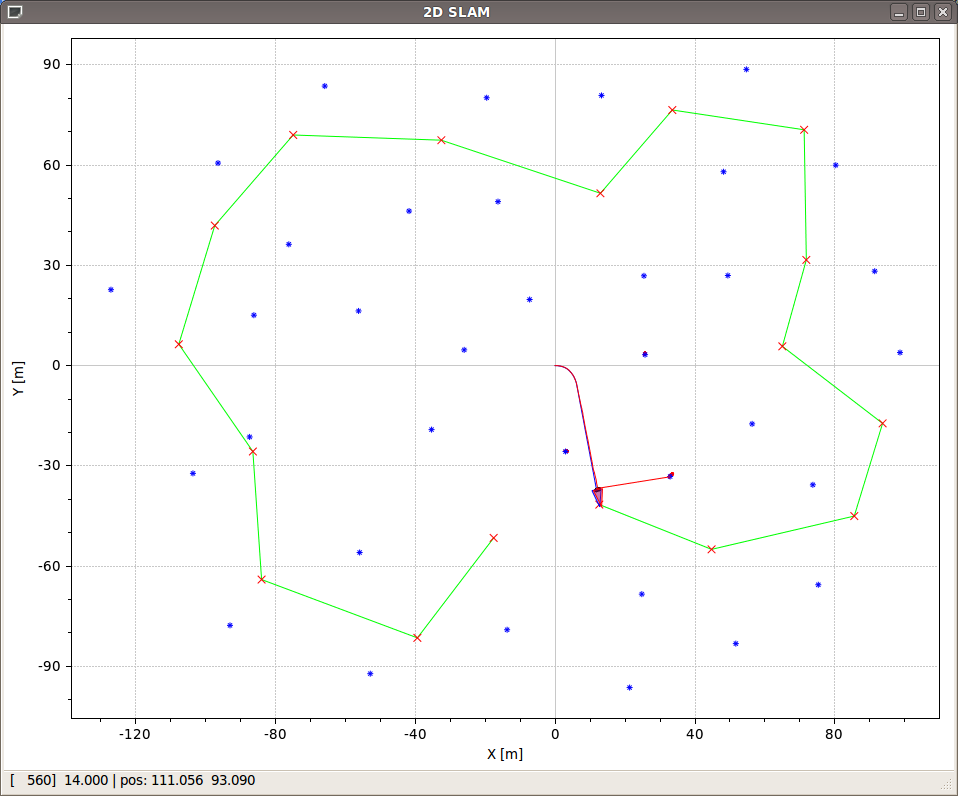The image size is (958, 796).
Task: Click the landmark at the red observation line's end
Action: (670, 476)
